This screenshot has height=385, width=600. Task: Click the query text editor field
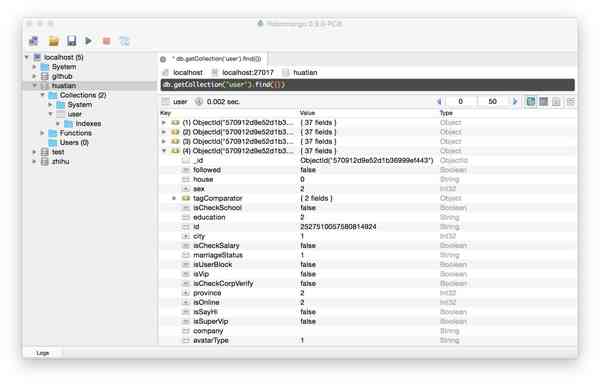click(367, 85)
